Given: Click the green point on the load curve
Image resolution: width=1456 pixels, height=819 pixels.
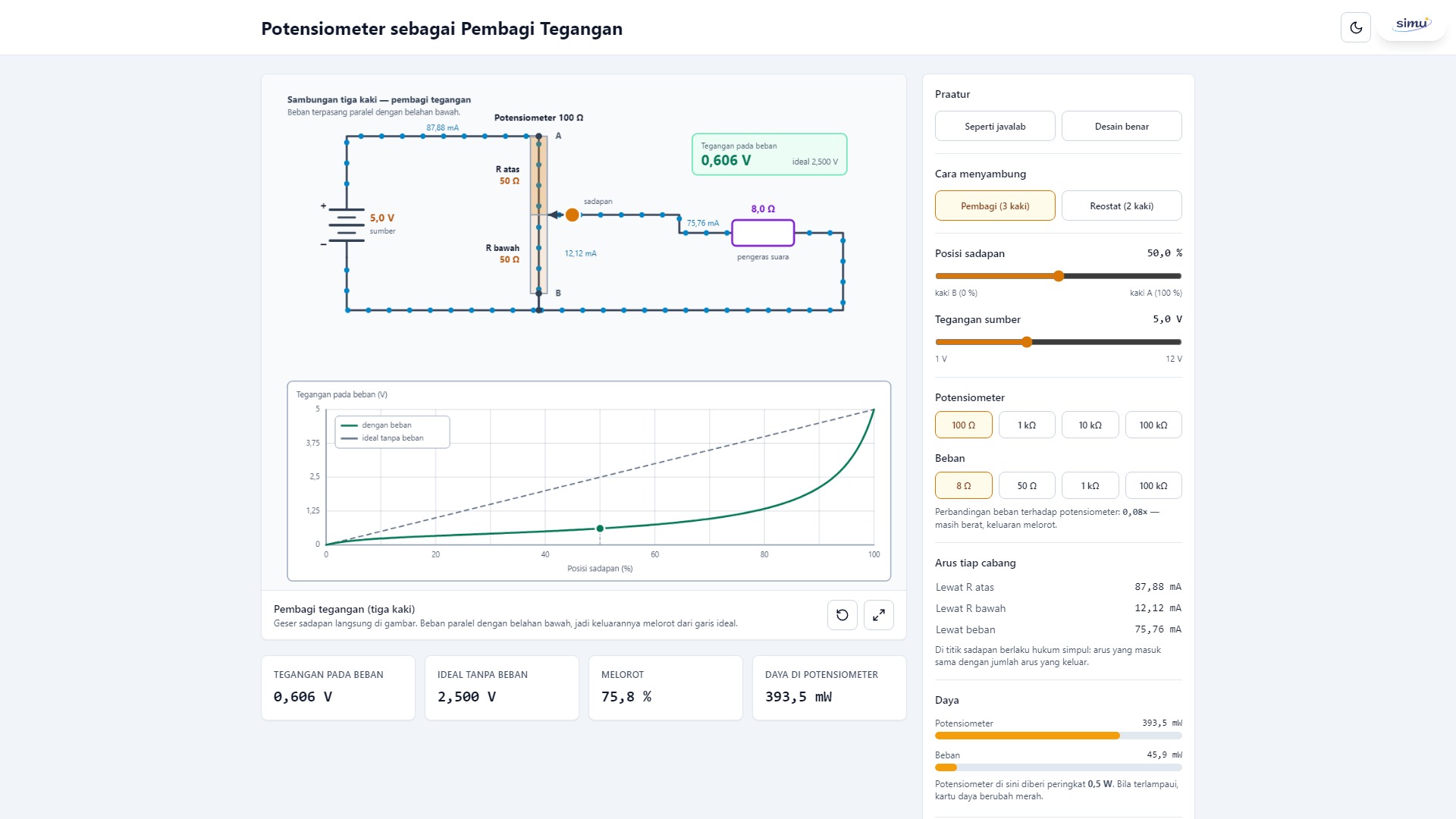Looking at the screenshot, I should [600, 529].
